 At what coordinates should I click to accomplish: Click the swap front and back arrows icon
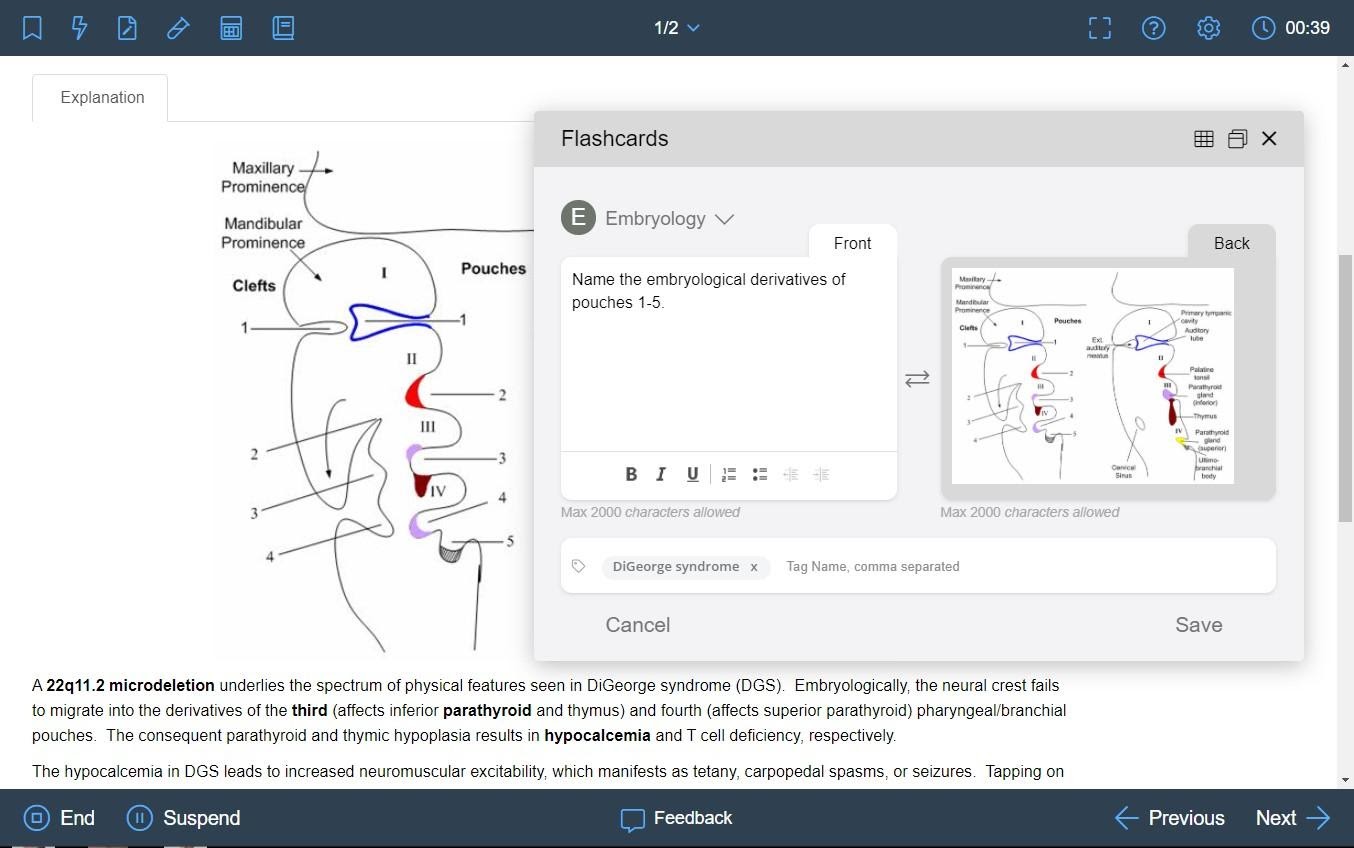tap(917, 378)
